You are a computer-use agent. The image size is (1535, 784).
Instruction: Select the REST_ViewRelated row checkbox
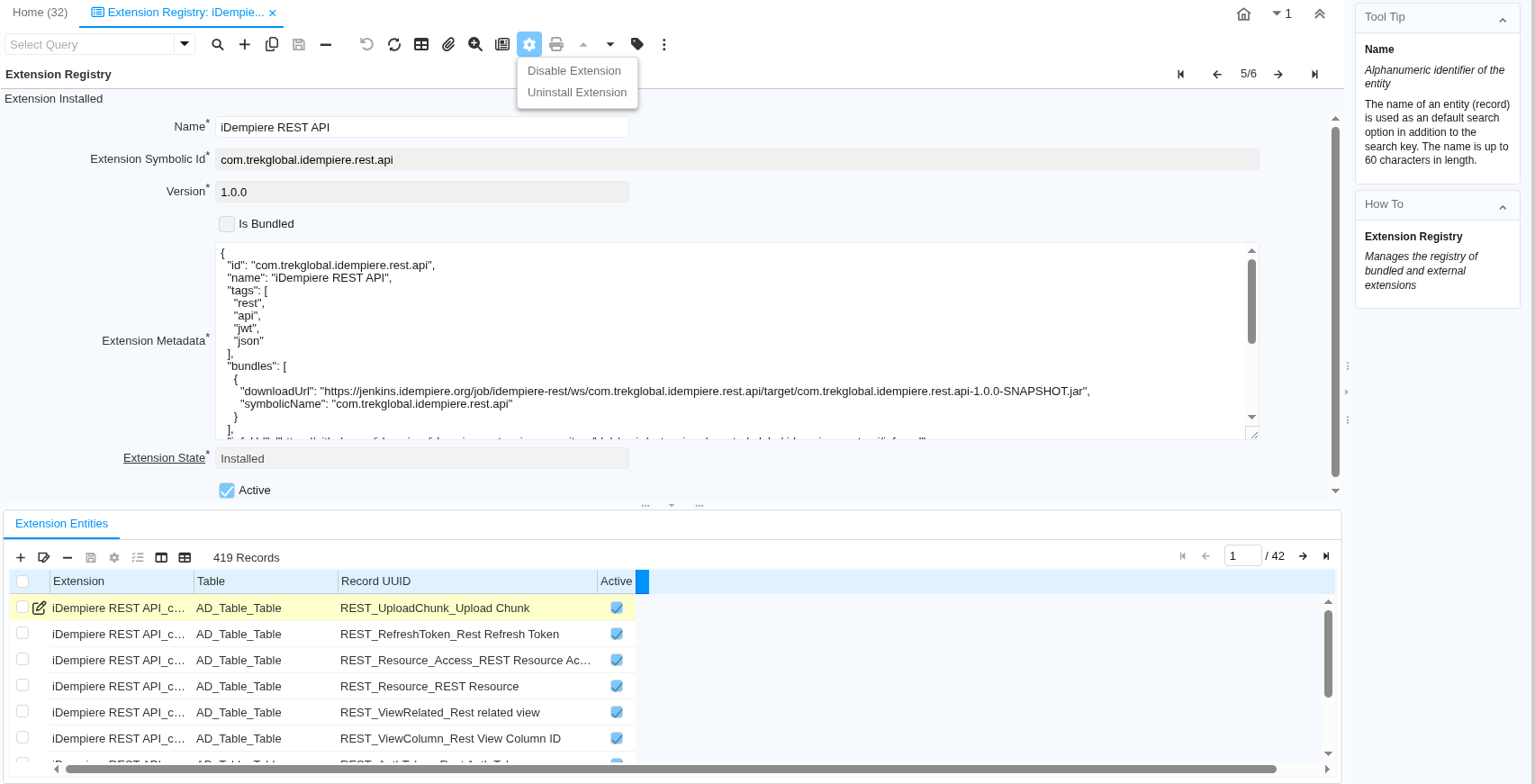pyautogui.click(x=23, y=712)
